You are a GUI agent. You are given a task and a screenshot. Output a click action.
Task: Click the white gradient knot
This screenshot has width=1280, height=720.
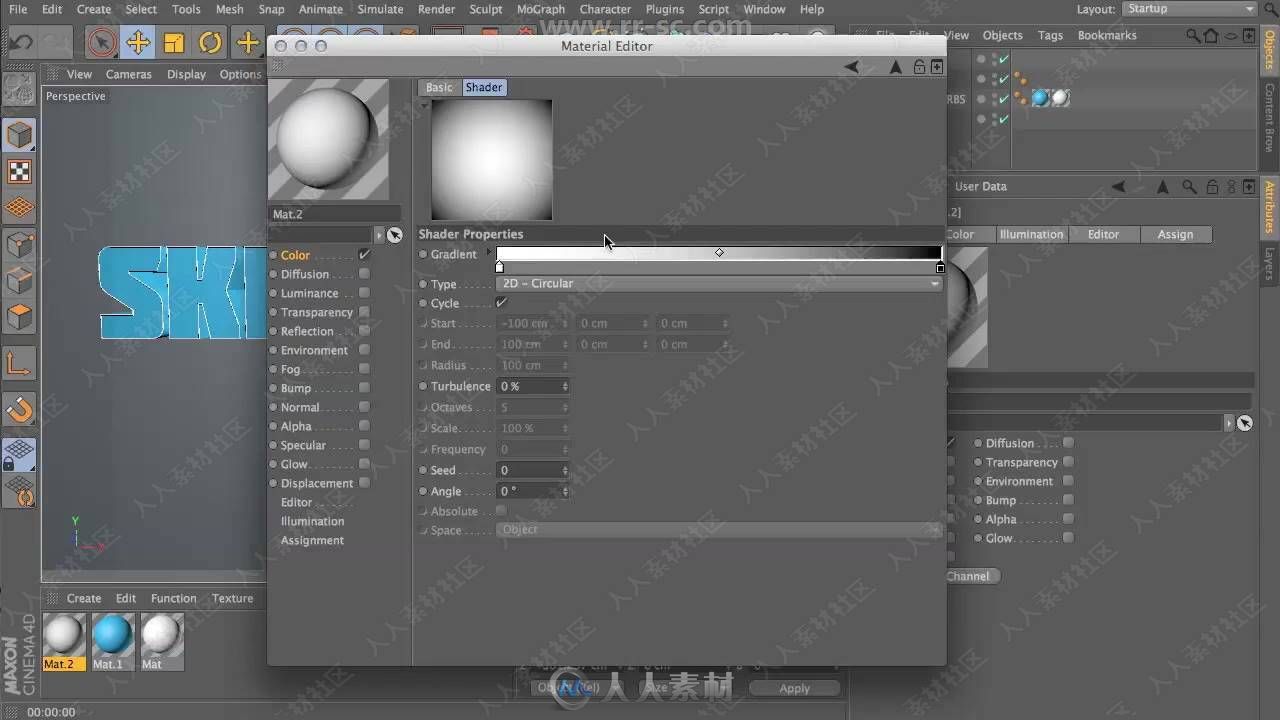tap(500, 267)
